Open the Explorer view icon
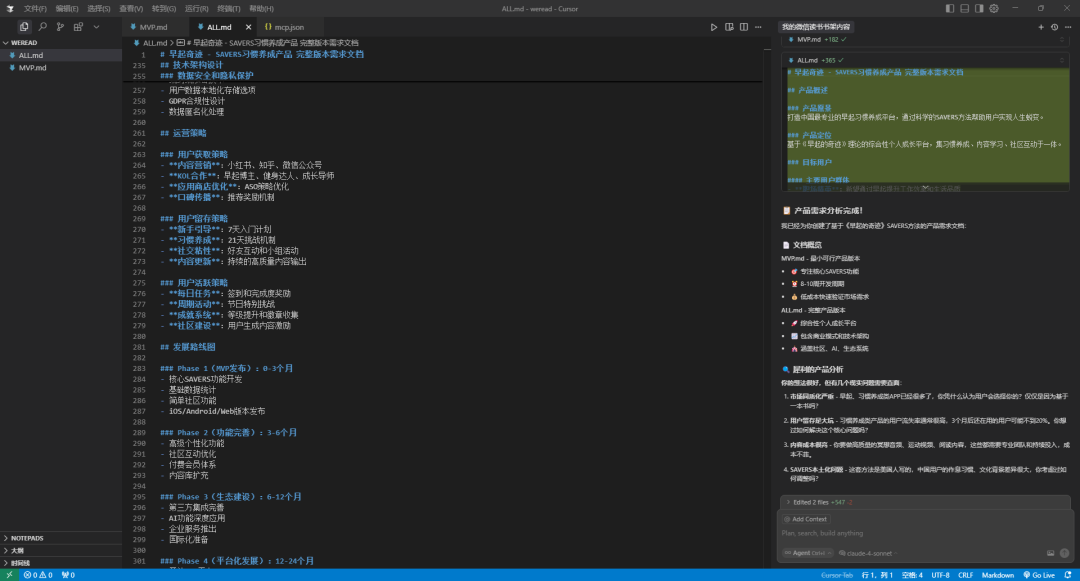Screen dimensions: 1080x581 pos(24,27)
